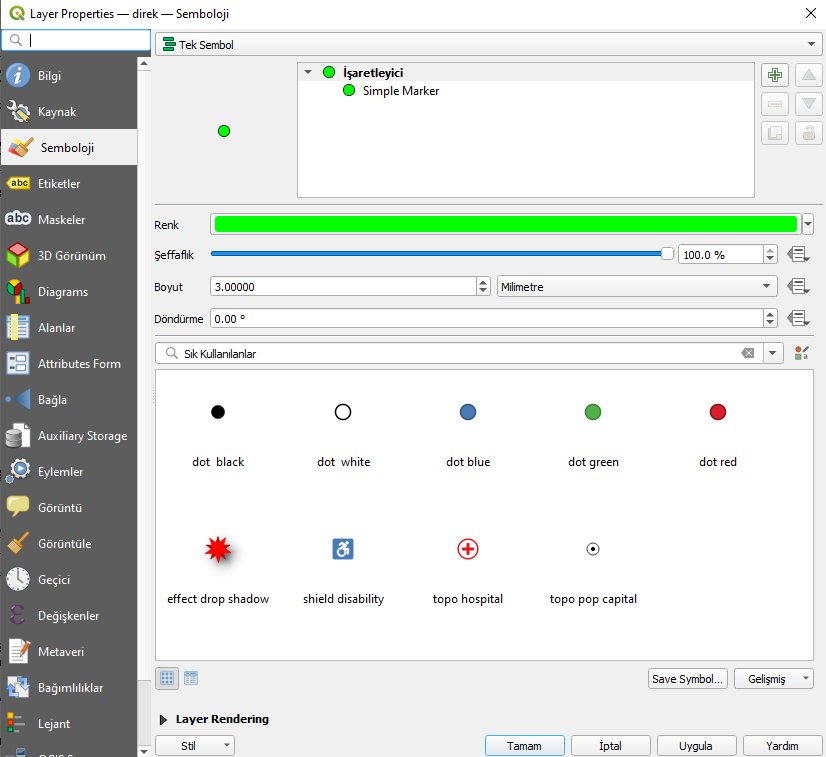Switch the symbol list to list view
The width and height of the screenshot is (826, 757).
[x=191, y=678]
